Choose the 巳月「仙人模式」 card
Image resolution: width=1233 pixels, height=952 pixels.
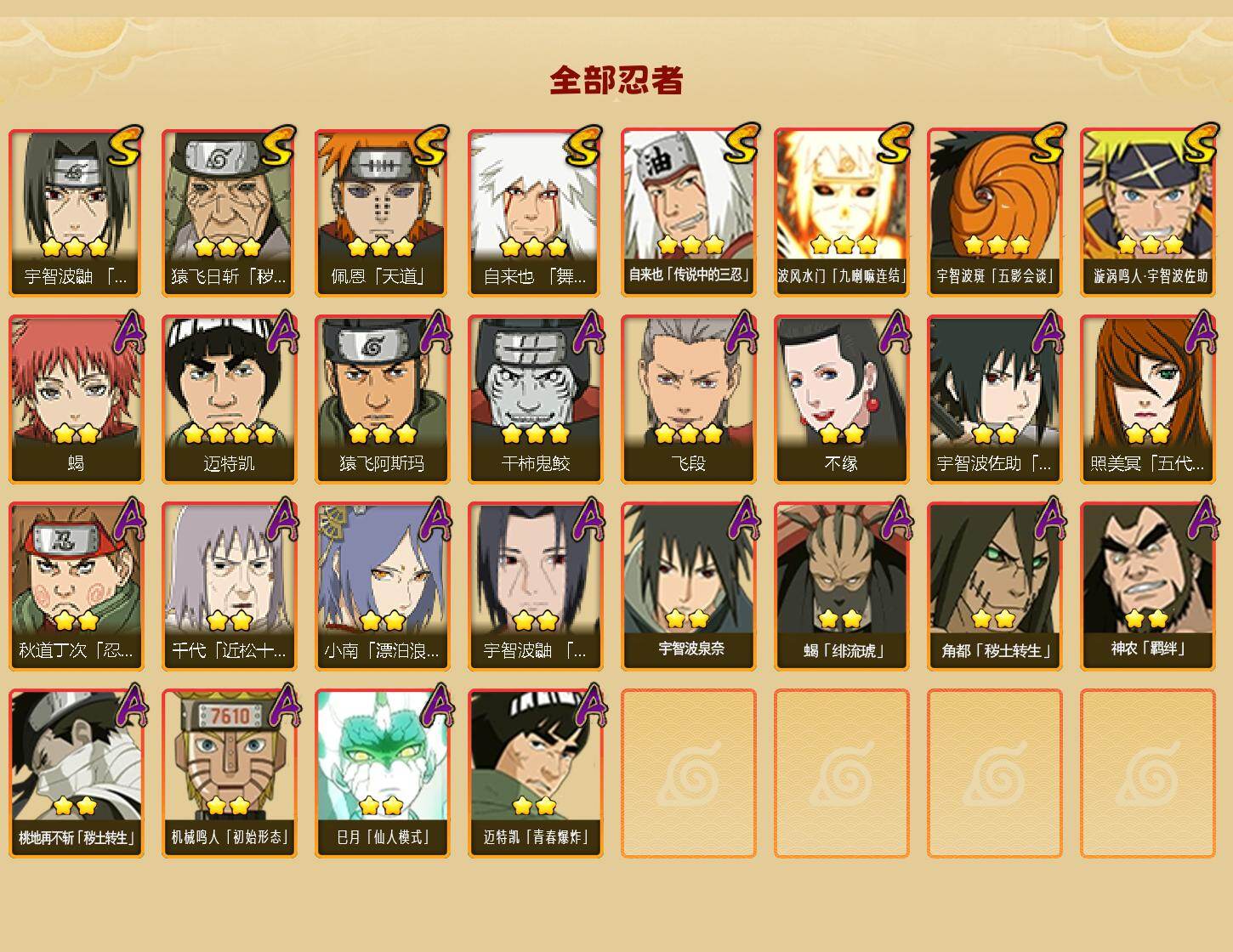382,773
